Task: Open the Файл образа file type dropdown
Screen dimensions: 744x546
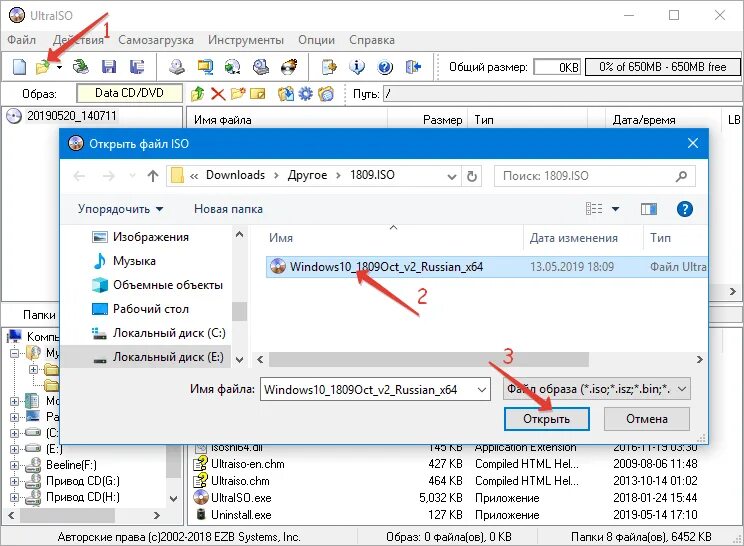Action: (x=596, y=389)
